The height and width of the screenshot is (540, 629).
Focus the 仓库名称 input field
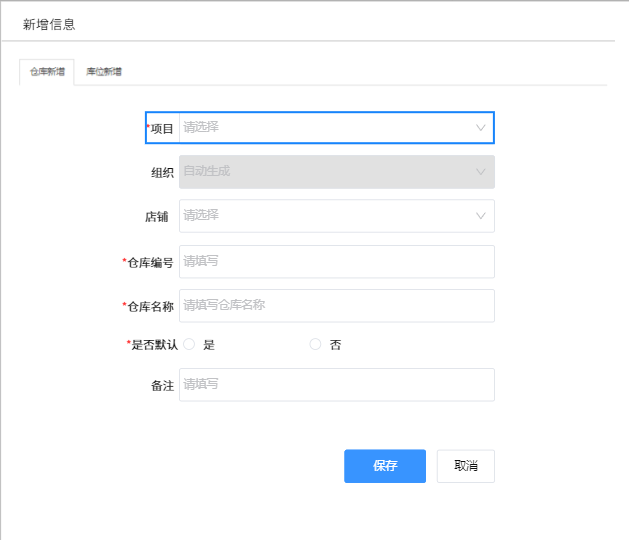pos(337,306)
